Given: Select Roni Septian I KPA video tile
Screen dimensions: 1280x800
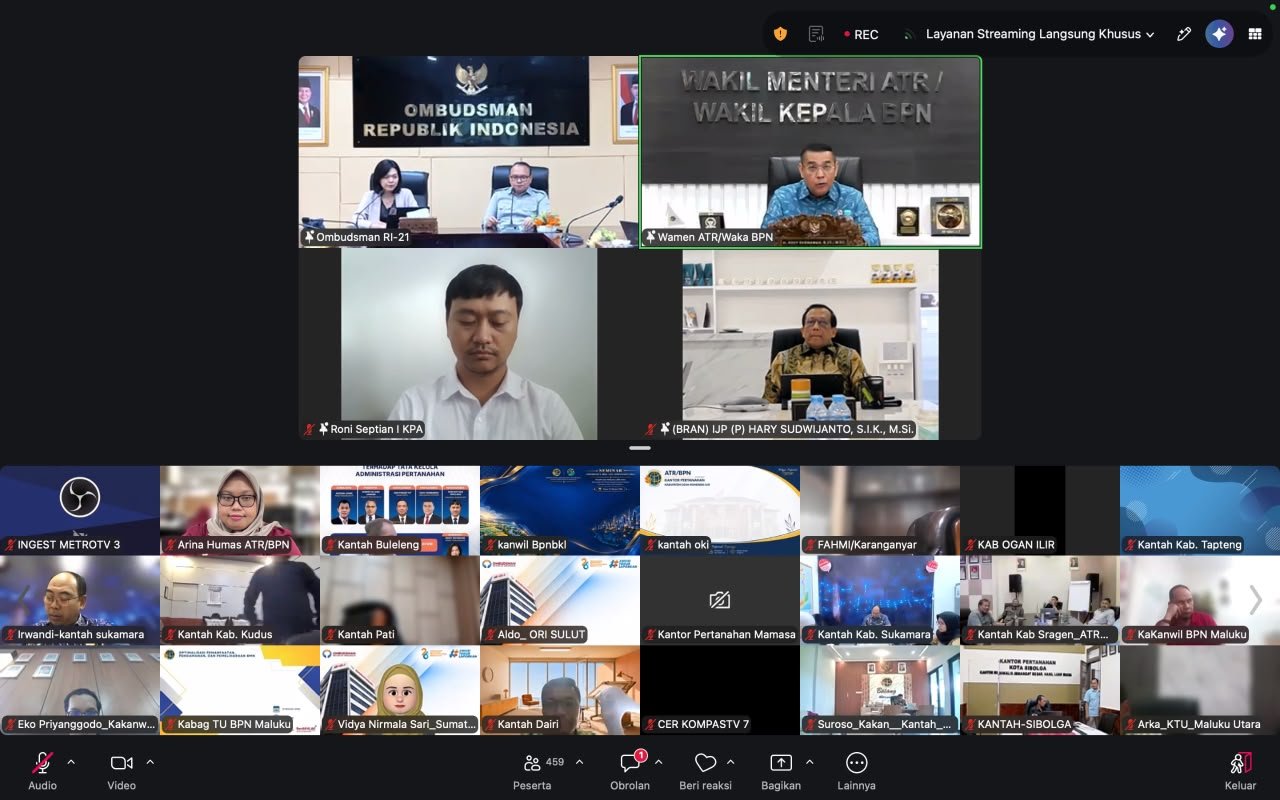Looking at the screenshot, I should [469, 344].
